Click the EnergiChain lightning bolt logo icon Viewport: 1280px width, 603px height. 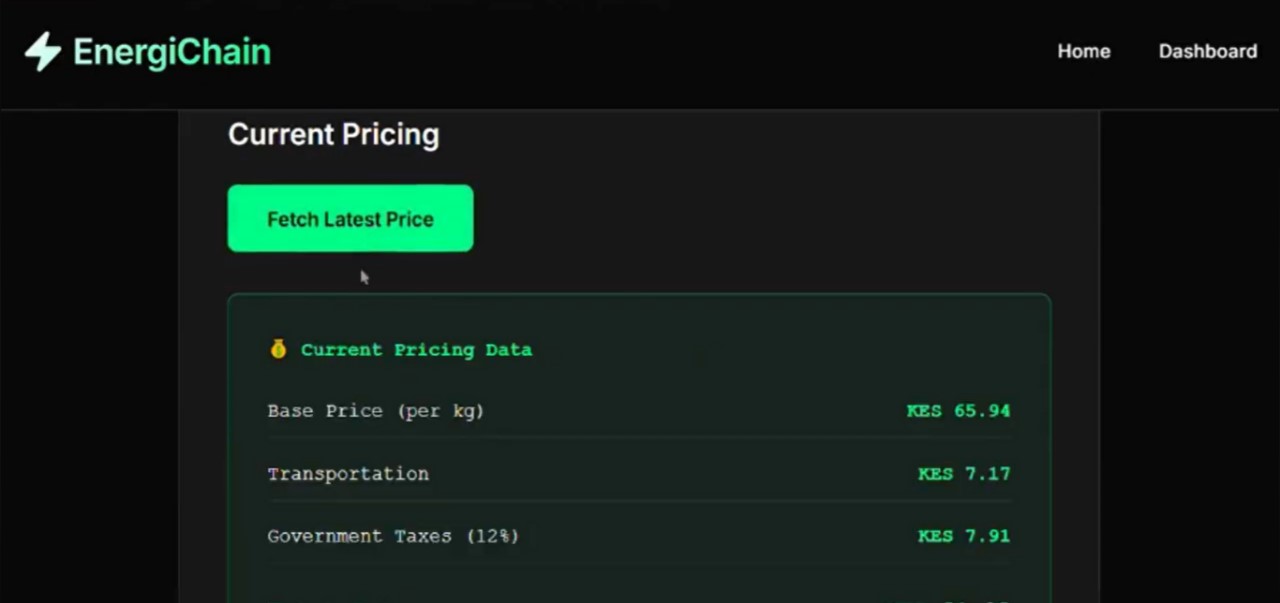42,51
